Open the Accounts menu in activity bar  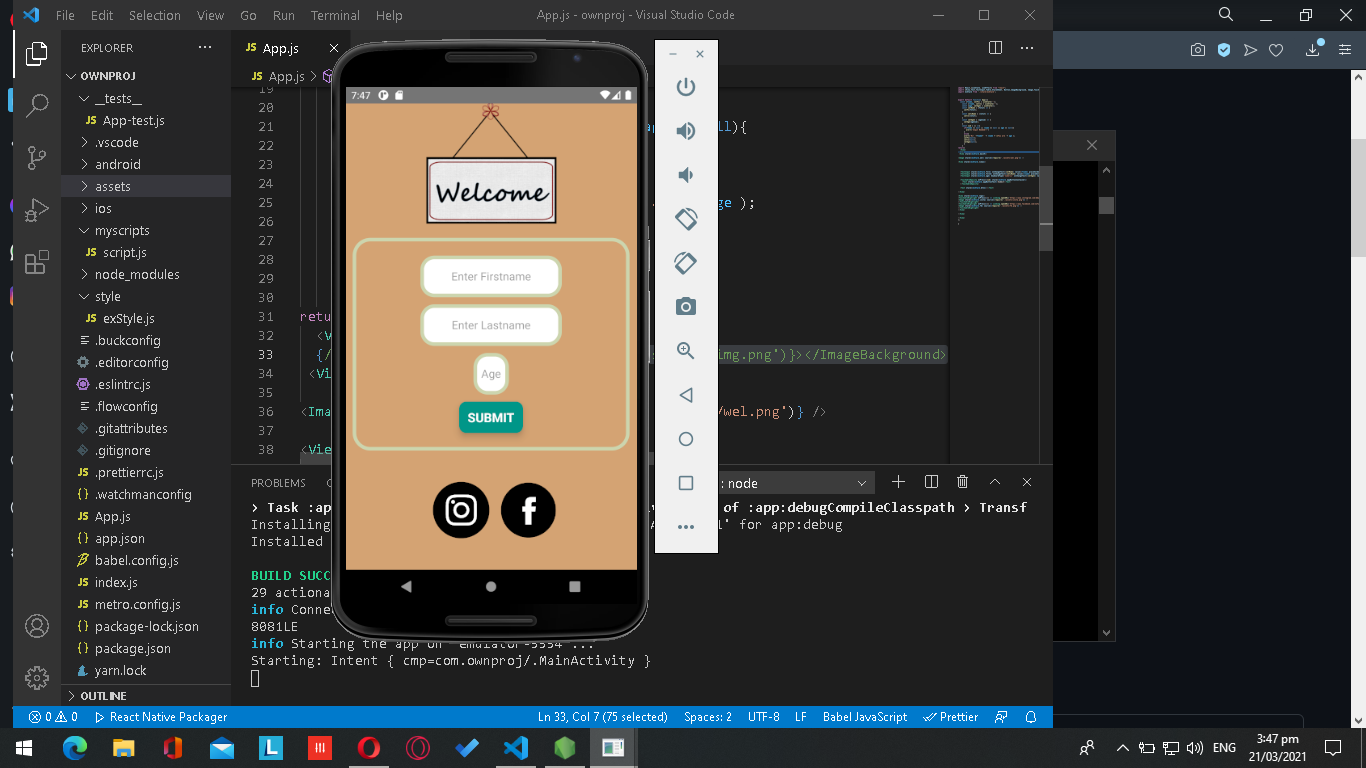point(37,626)
